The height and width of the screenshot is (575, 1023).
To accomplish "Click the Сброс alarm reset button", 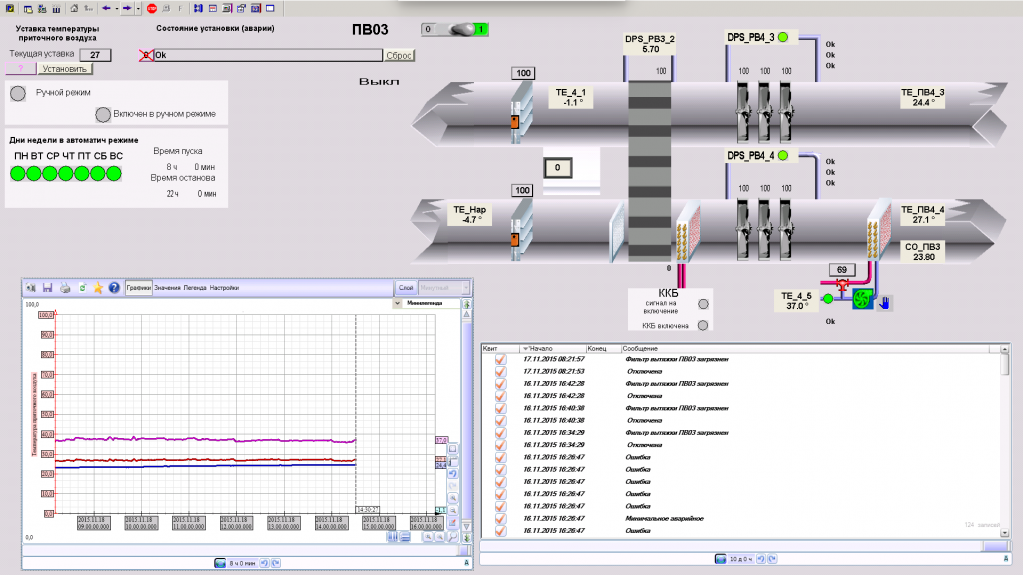I will pyautogui.click(x=399, y=55).
